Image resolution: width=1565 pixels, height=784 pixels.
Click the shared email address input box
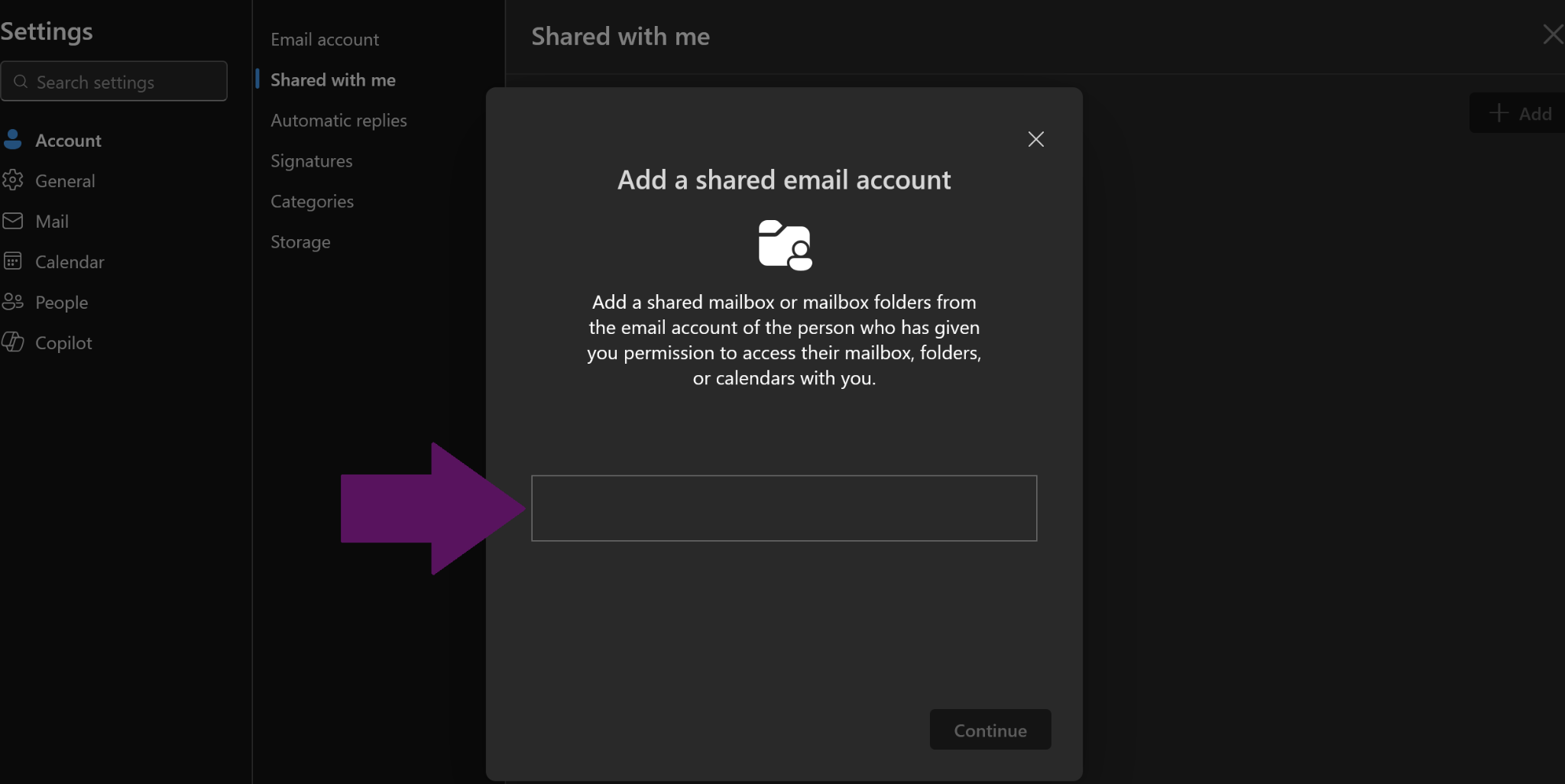coord(784,508)
